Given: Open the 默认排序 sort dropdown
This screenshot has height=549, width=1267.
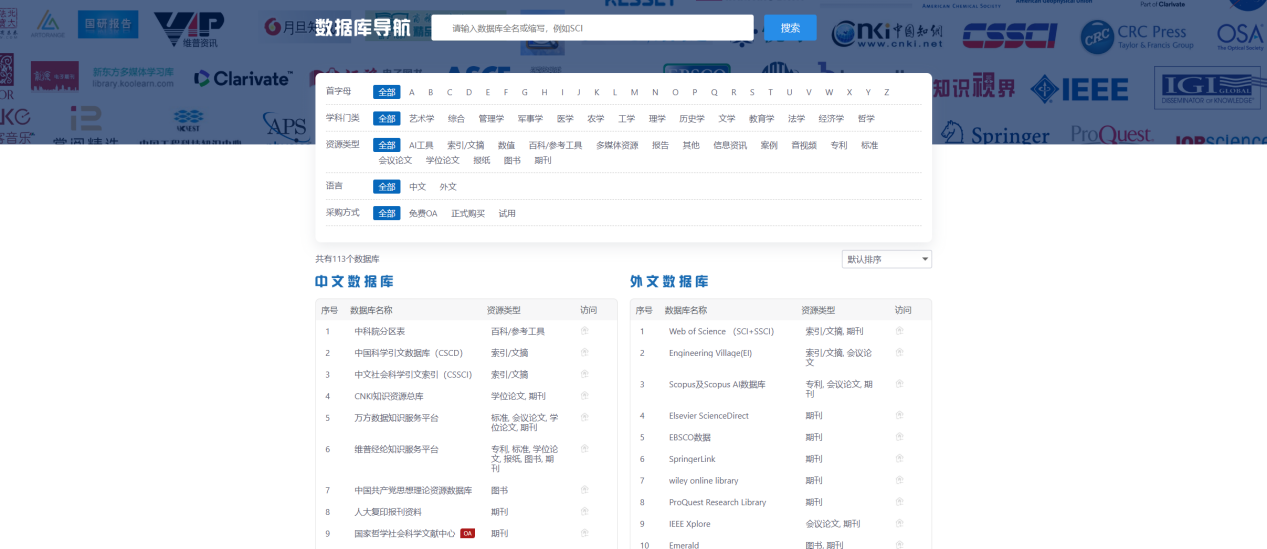Looking at the screenshot, I should (x=886, y=259).
